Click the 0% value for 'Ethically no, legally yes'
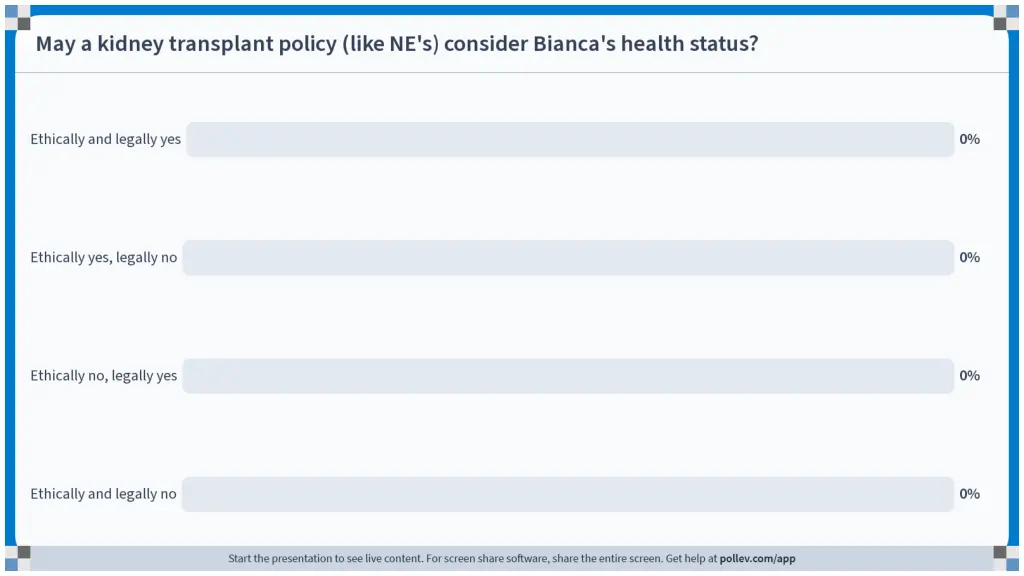Screen dimensions: 1024x576 pos(969,376)
